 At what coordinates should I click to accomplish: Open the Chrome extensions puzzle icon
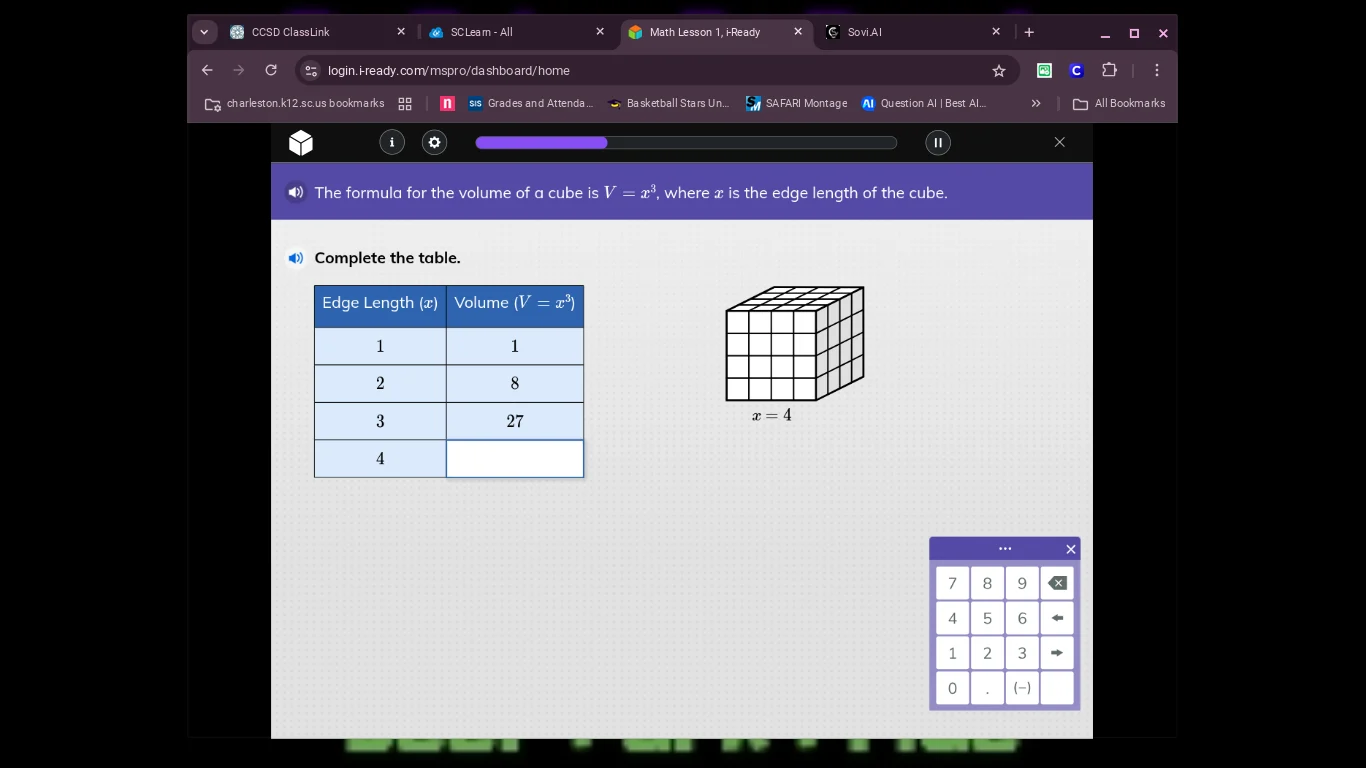click(x=1109, y=70)
